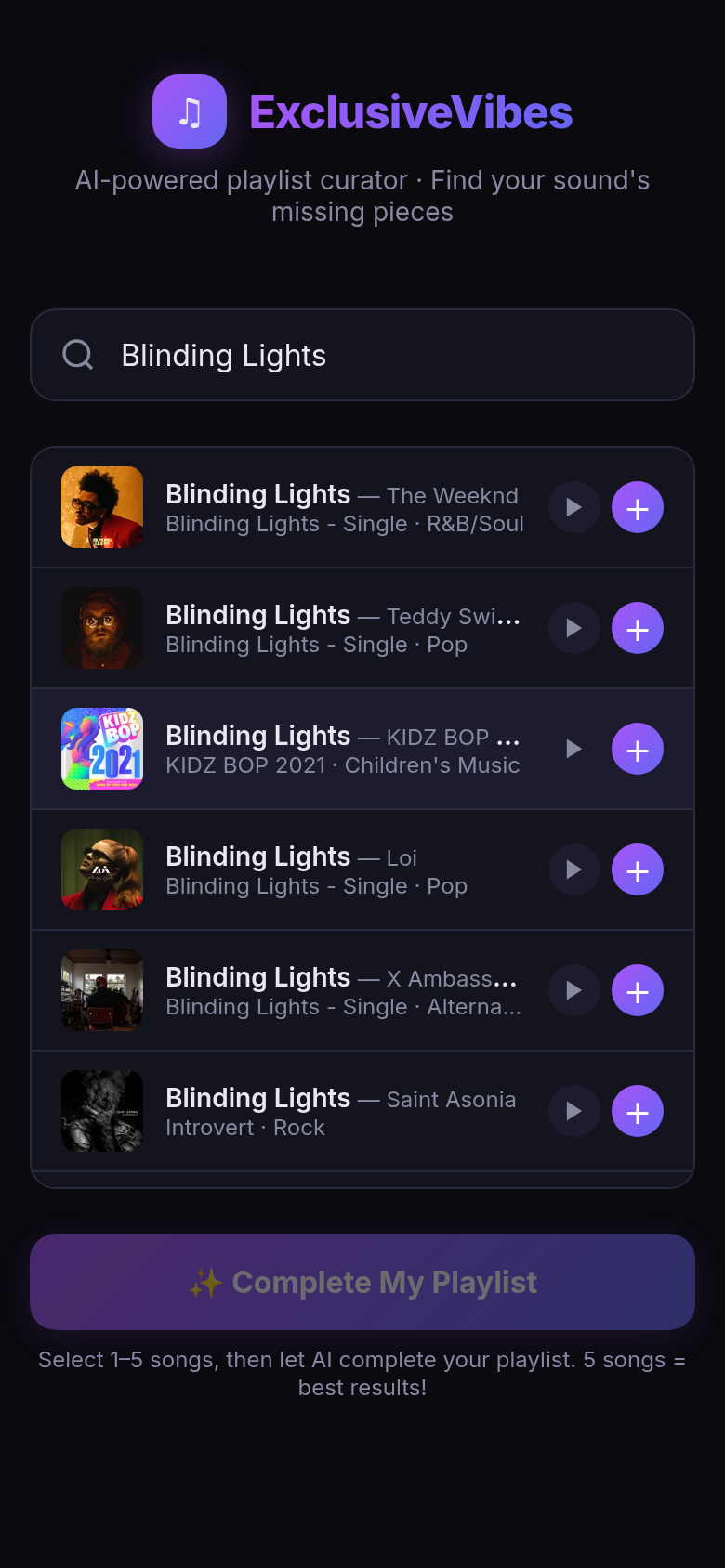725x1568 pixels.
Task: Click the ExclusiveVibes title text
Action: pyautogui.click(x=411, y=112)
